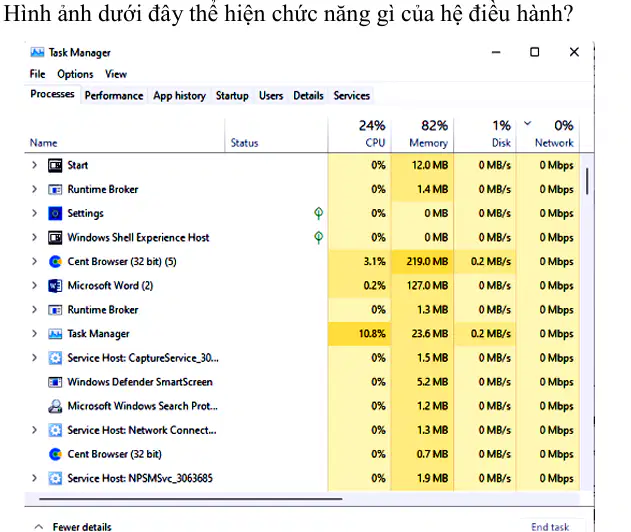This screenshot has width=631, height=532.
Task: Open the Startup tab
Action: pyautogui.click(x=232, y=96)
